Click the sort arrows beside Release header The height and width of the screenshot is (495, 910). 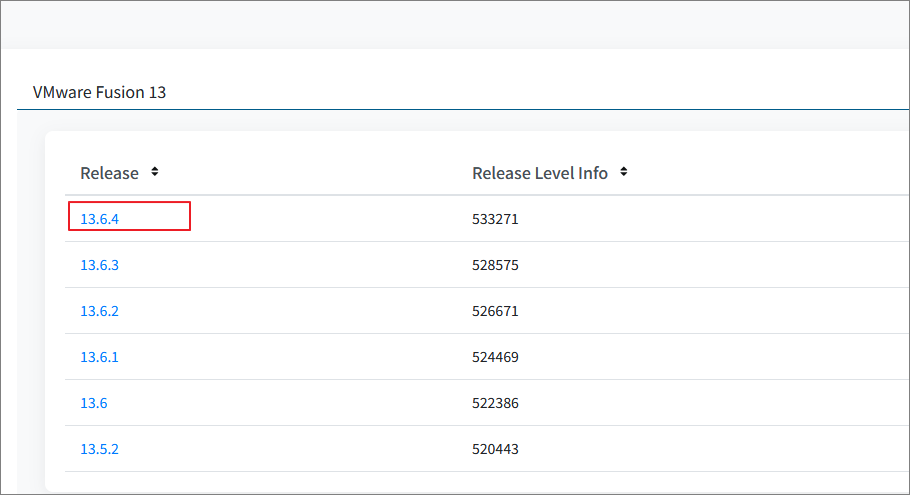(155, 172)
